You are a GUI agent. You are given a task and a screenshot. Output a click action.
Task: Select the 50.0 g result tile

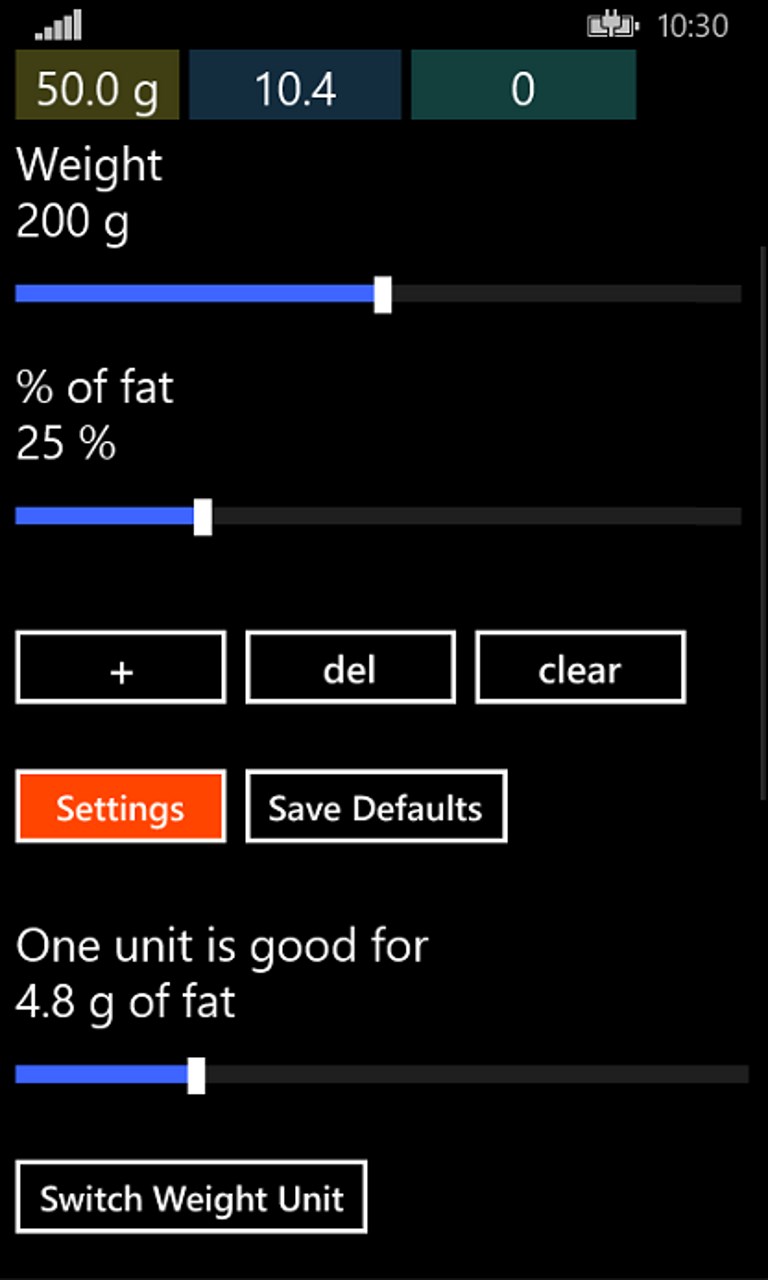click(97, 86)
